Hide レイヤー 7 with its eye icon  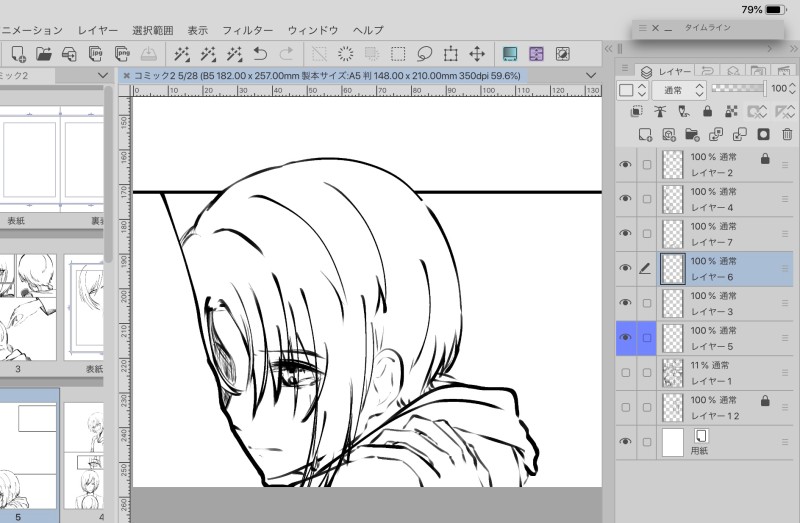click(625, 234)
